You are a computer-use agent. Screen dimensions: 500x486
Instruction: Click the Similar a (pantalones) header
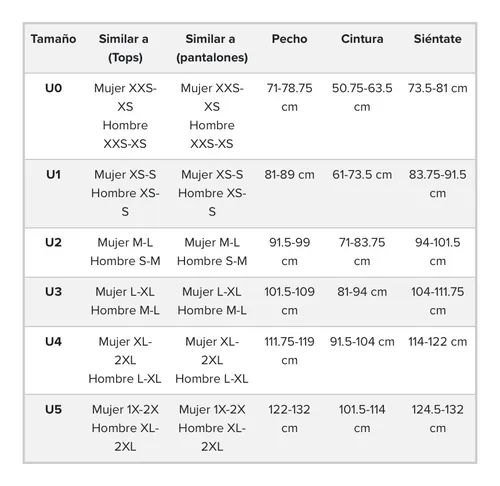point(212,48)
